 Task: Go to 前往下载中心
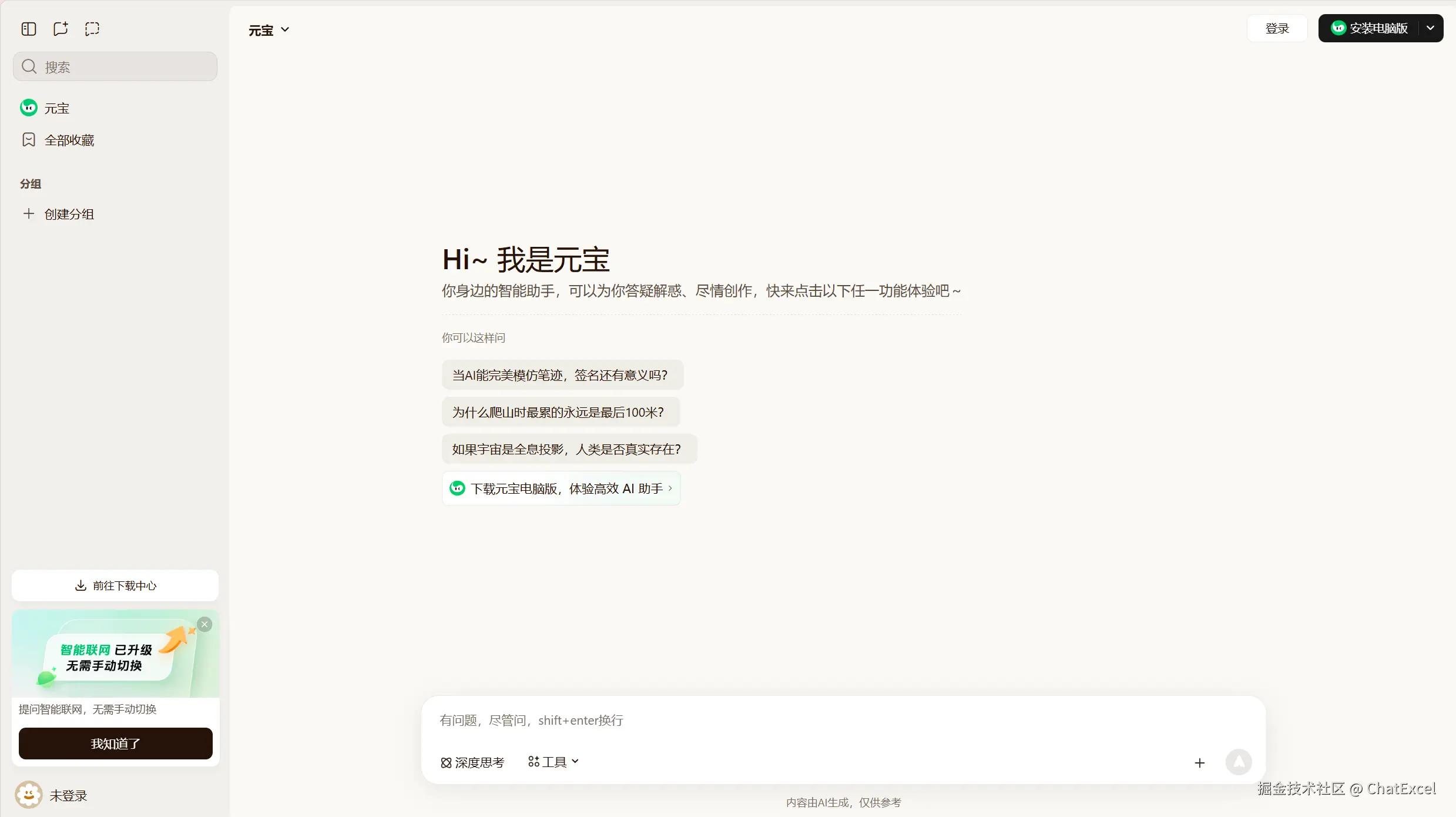click(115, 585)
